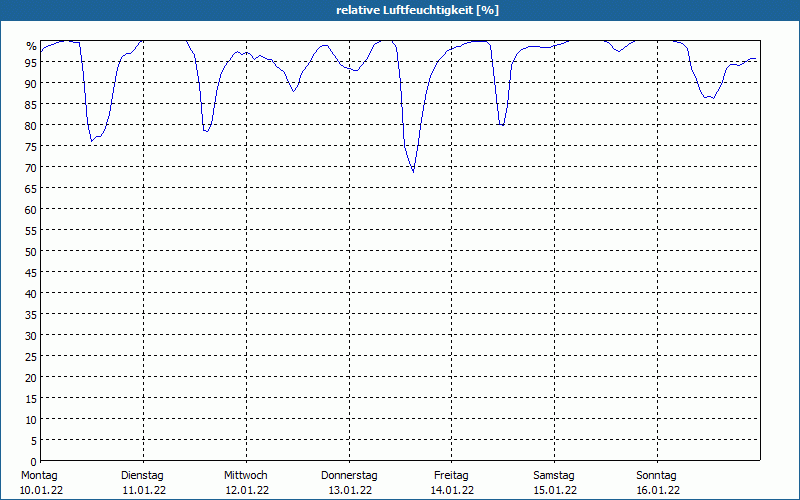Click the y-axis value '95'
Viewport: 800px width, 500px height.
coord(31,62)
